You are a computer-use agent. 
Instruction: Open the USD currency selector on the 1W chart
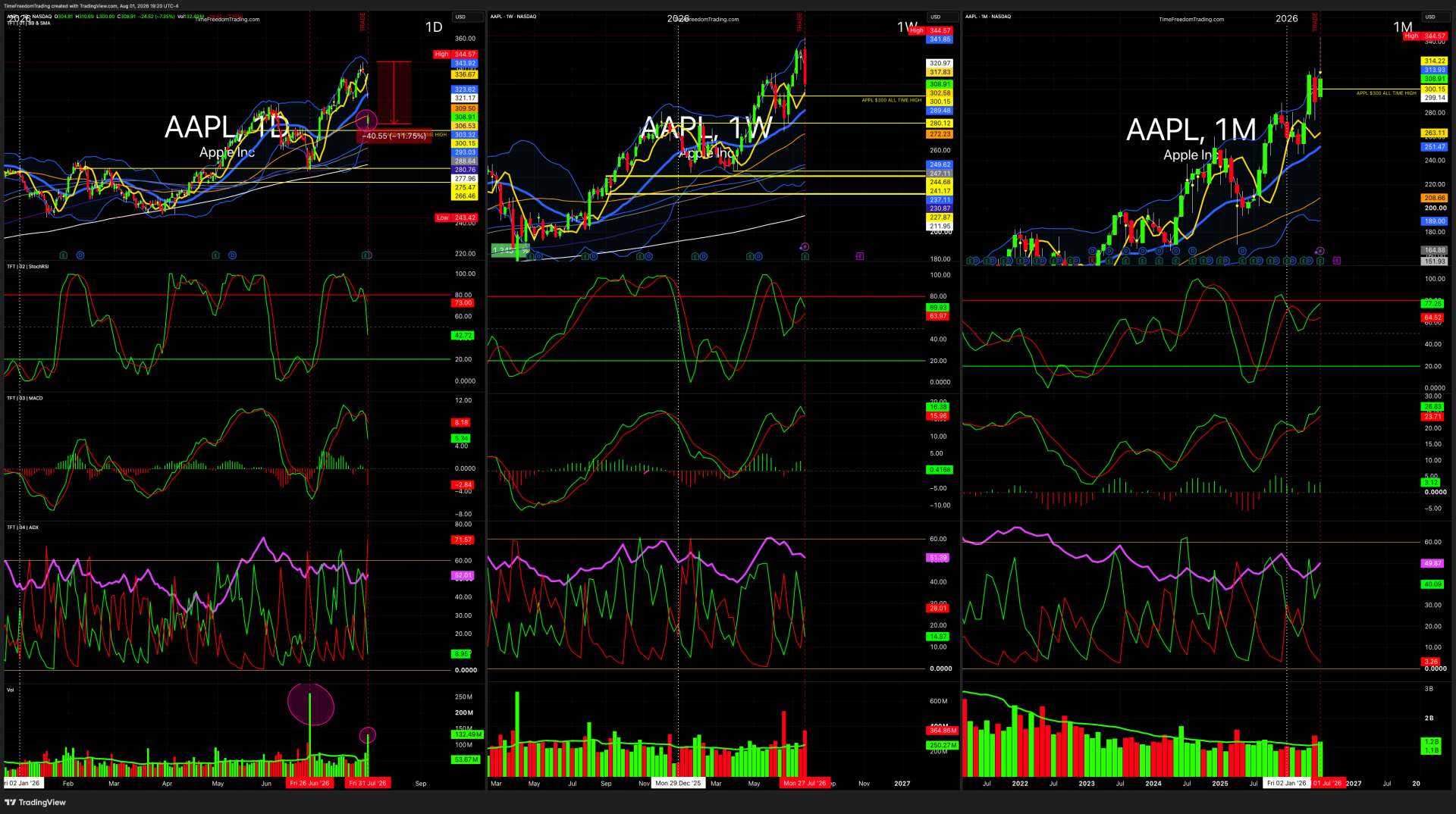tap(943, 17)
